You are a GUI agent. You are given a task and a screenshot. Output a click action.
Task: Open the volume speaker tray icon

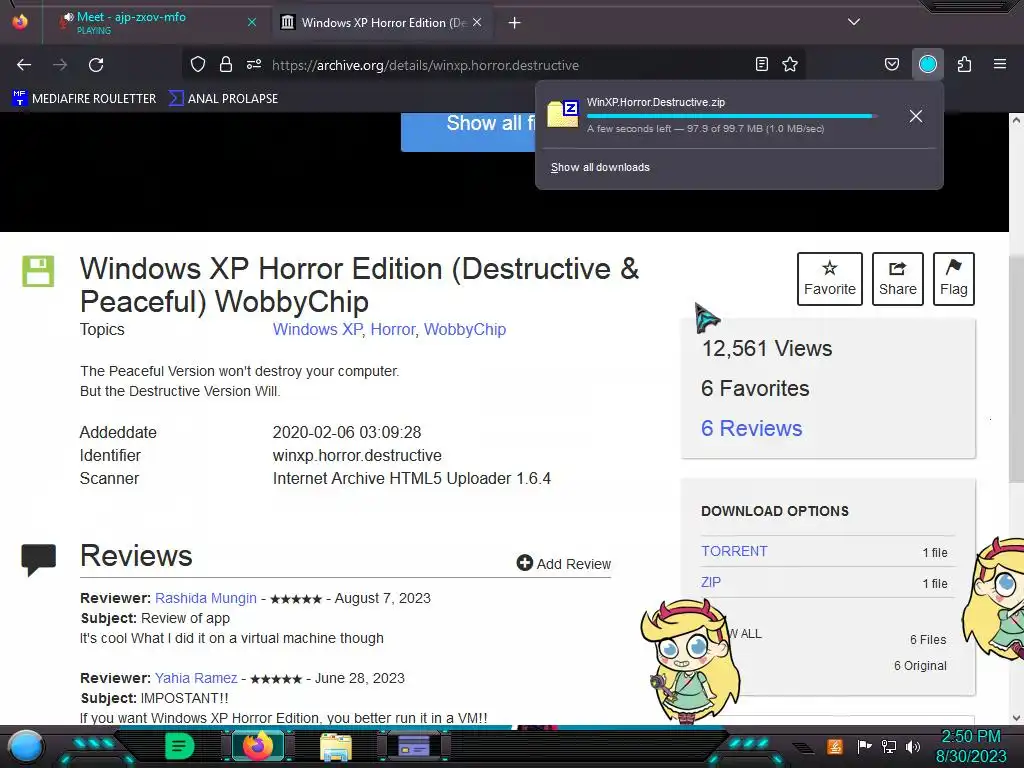click(x=913, y=746)
